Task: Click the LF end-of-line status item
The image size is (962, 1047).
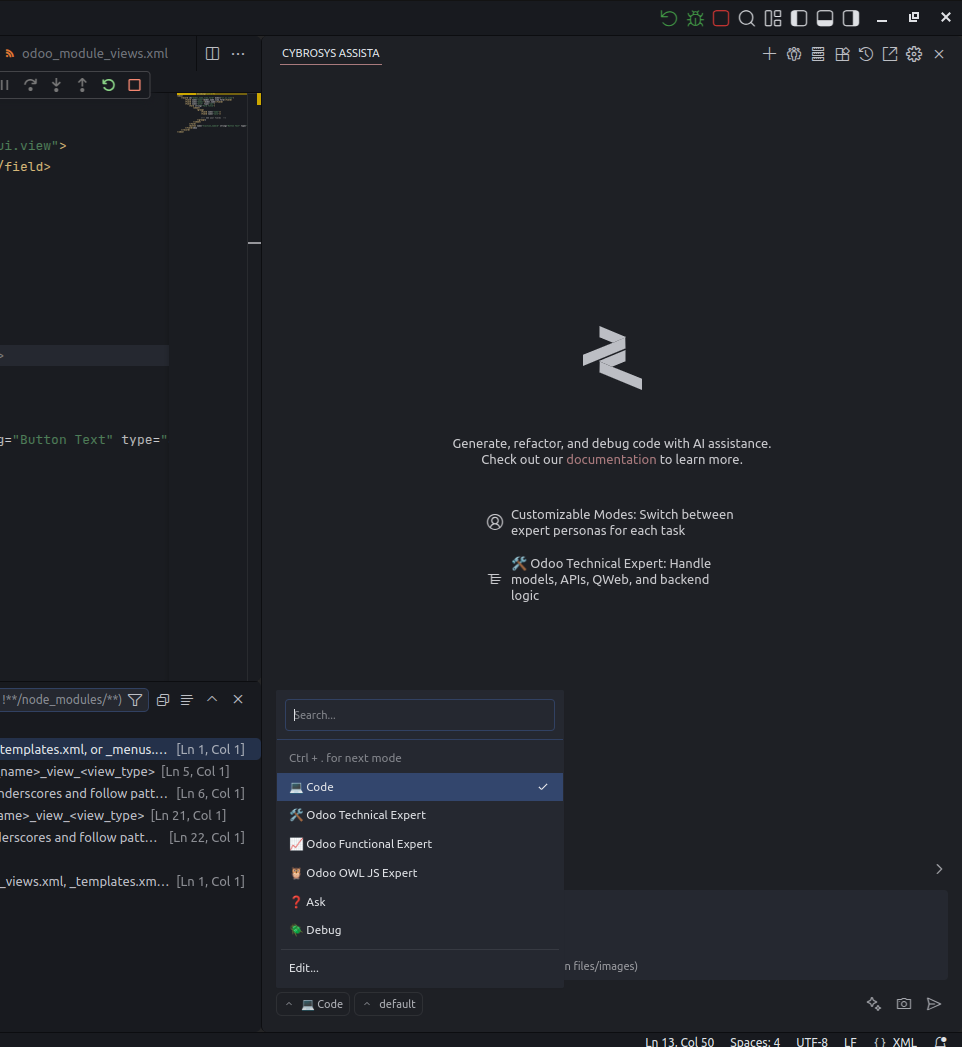Action: pos(850,1042)
